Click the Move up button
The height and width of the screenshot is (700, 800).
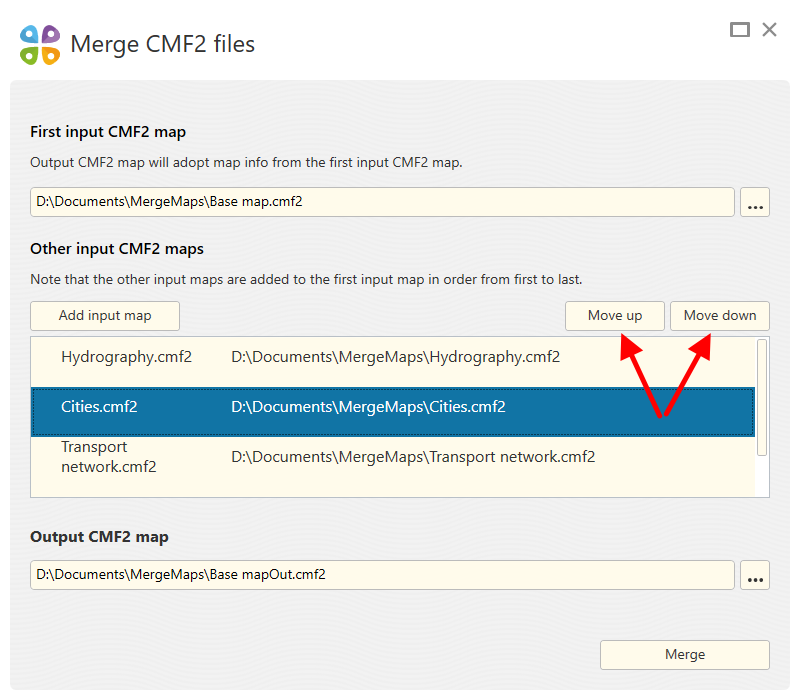tap(614, 315)
